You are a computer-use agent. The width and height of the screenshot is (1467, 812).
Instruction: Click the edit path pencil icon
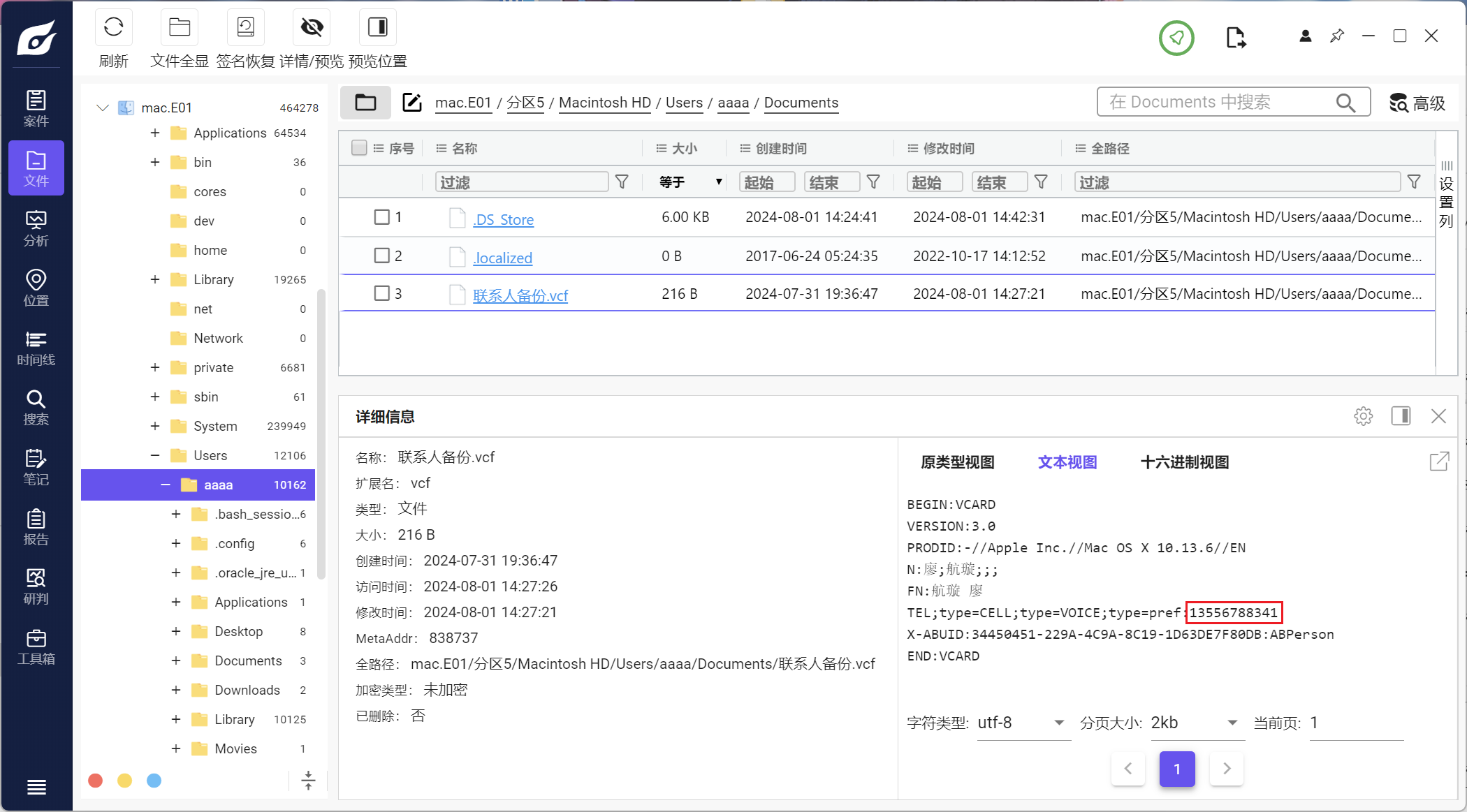(412, 103)
